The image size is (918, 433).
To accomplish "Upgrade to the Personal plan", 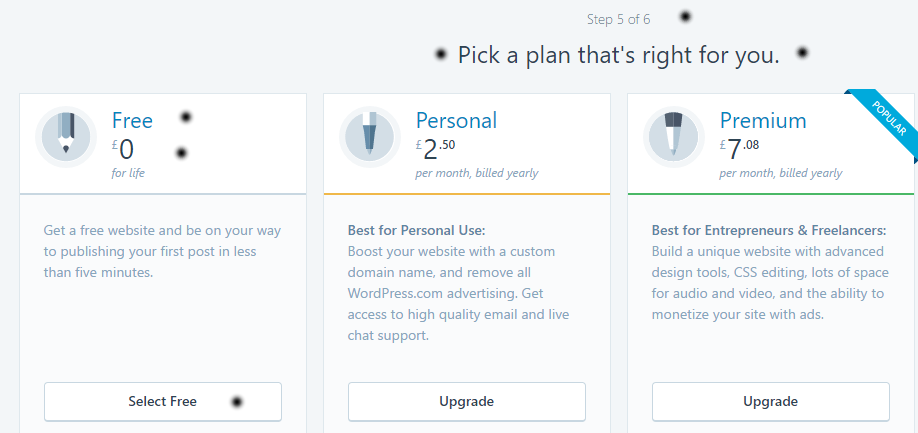I will point(466,402).
